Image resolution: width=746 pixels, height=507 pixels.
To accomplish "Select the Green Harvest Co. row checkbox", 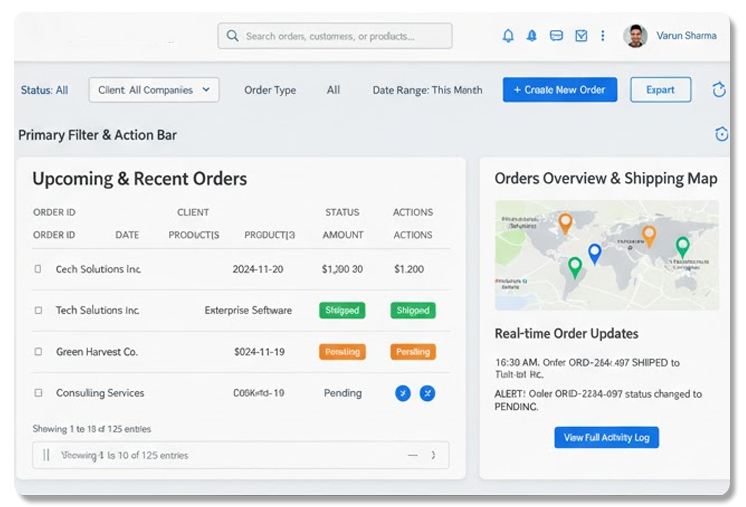I will click(39, 352).
